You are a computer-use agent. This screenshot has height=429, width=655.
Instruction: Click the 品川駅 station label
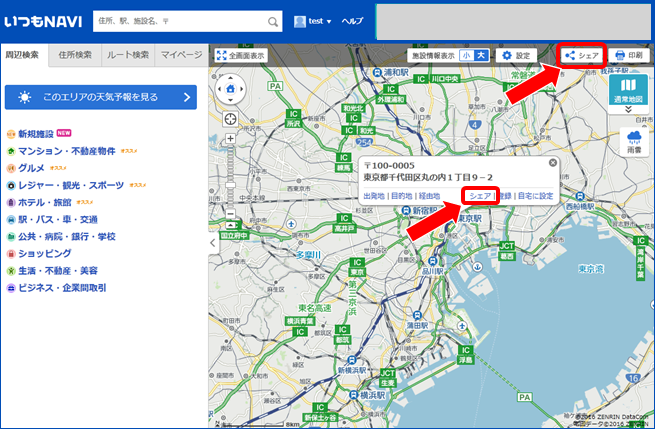pyautogui.click(x=432, y=271)
